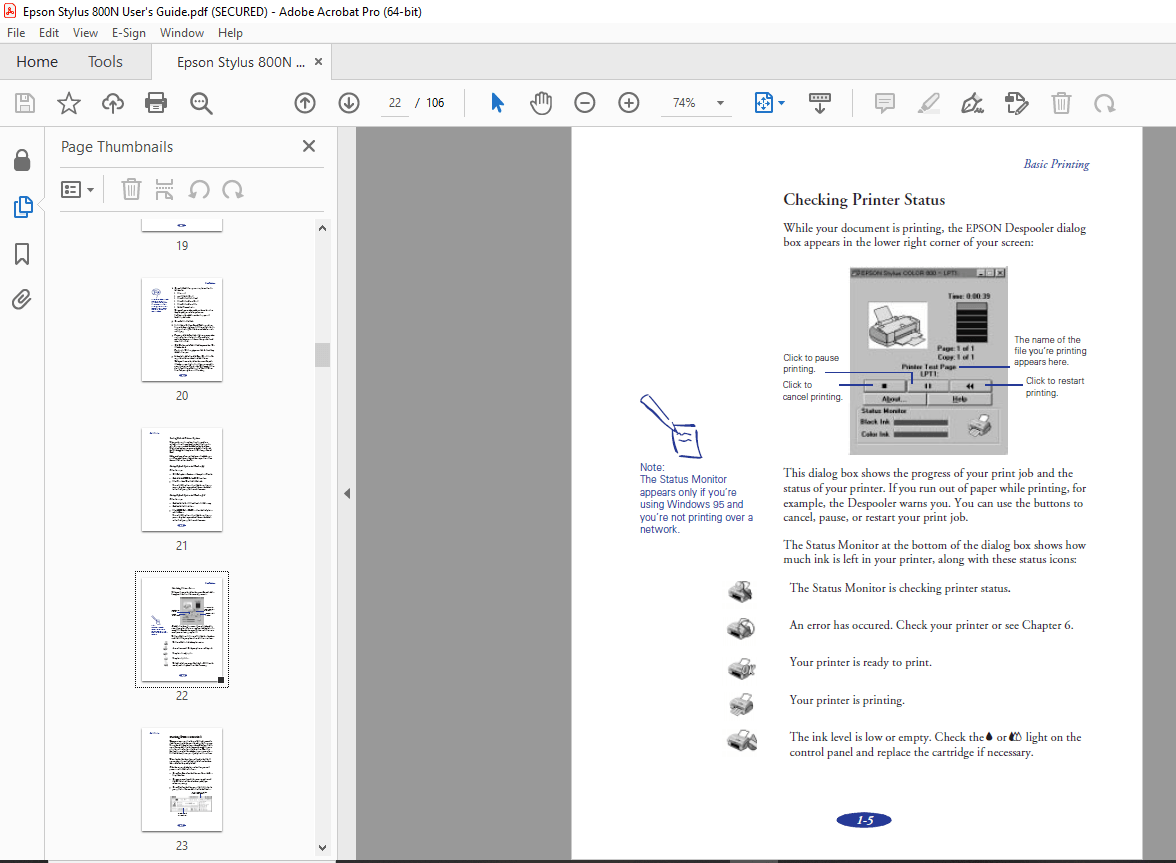
Task: Open the Bookmarks panel in the left sidebar
Action: pyautogui.click(x=22, y=254)
